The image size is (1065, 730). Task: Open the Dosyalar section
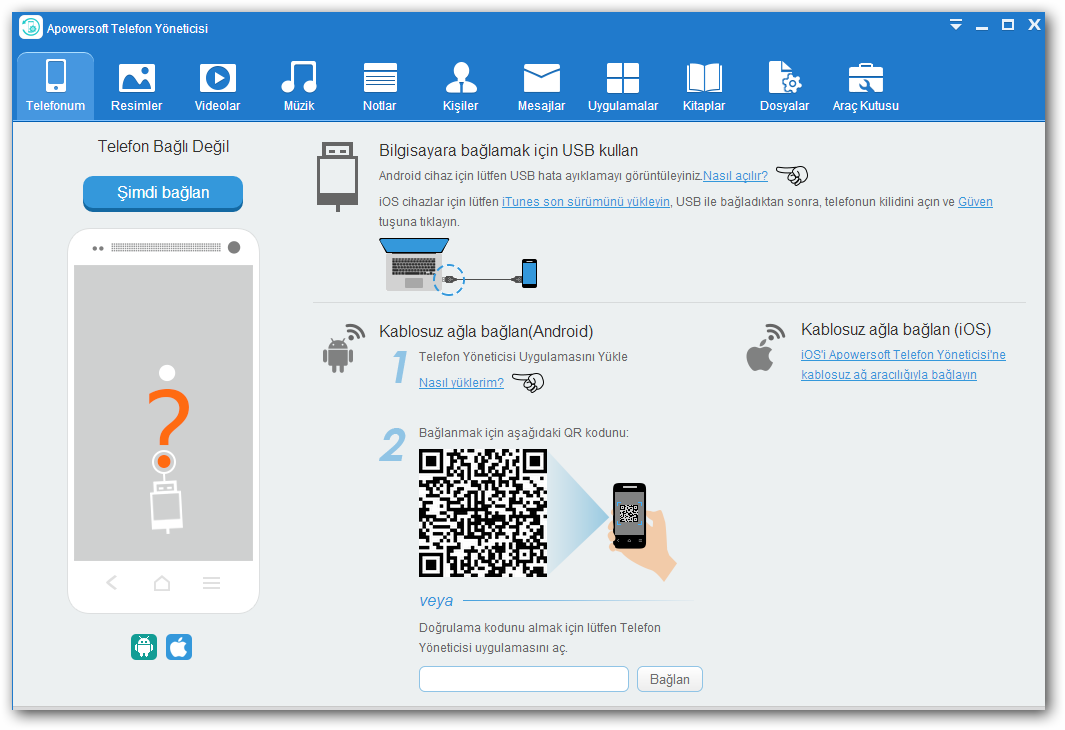pyautogui.click(x=784, y=86)
